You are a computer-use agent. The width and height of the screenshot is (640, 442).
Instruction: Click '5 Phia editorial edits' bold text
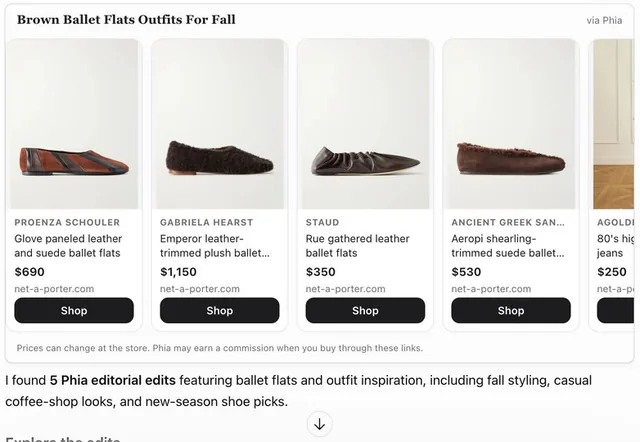(113, 380)
